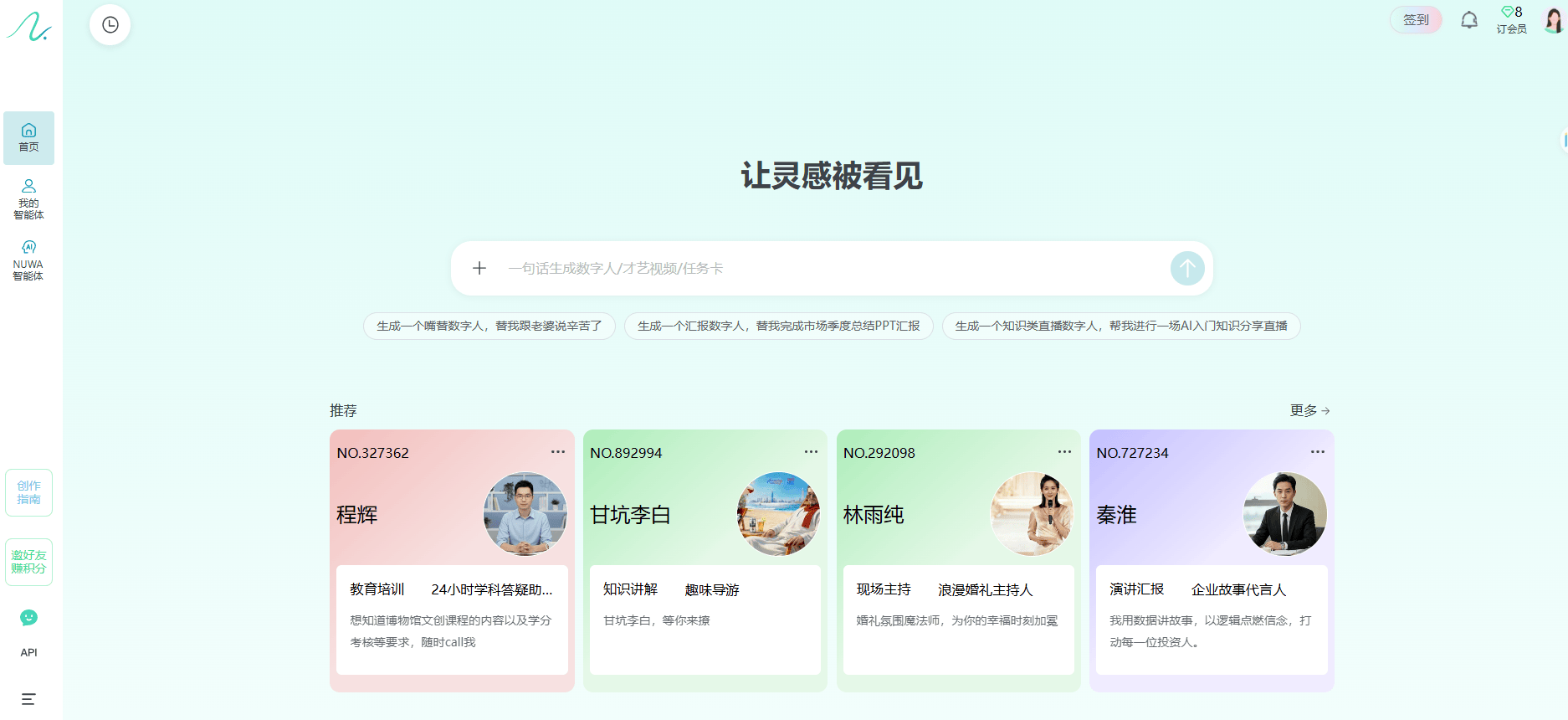
Task: Click 更多 link to see more
Action: click(x=1309, y=410)
